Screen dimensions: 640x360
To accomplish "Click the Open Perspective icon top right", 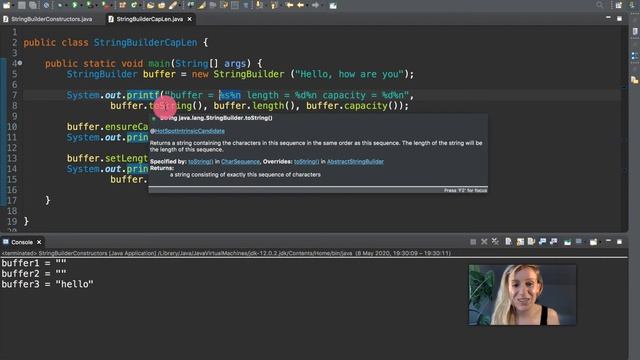I will 619,5.
